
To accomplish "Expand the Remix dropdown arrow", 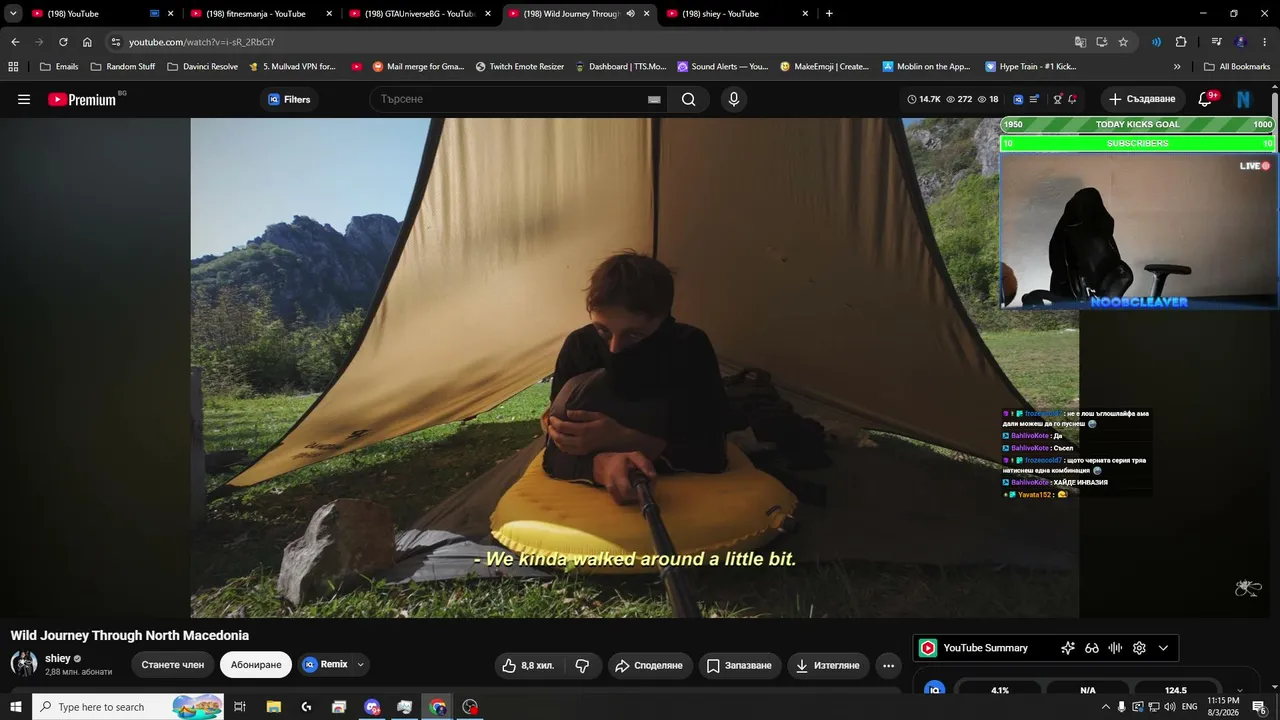I will click(361, 664).
